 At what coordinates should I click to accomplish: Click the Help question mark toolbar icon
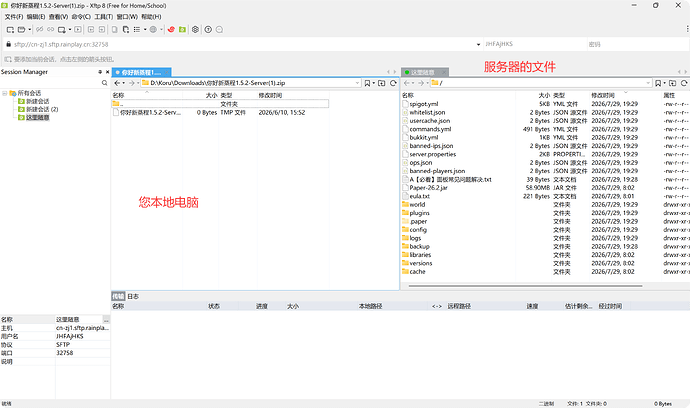click(208, 29)
